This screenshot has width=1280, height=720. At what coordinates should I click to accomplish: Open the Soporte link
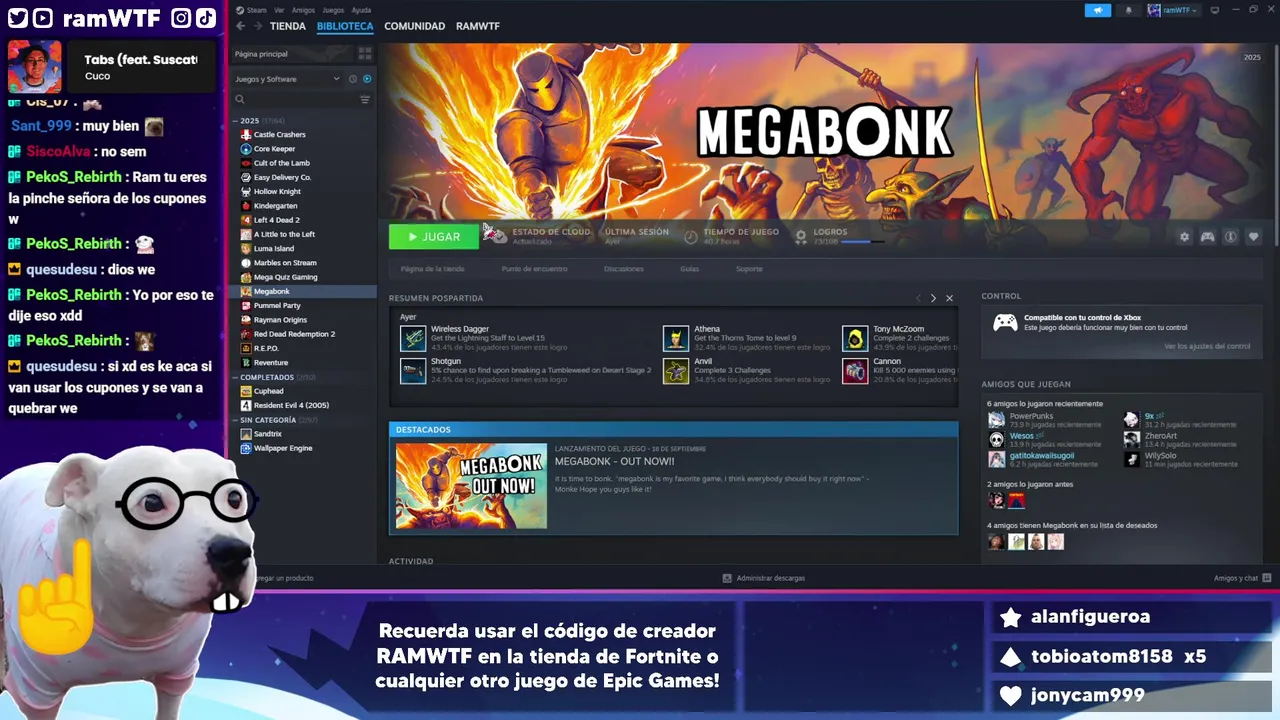click(749, 269)
